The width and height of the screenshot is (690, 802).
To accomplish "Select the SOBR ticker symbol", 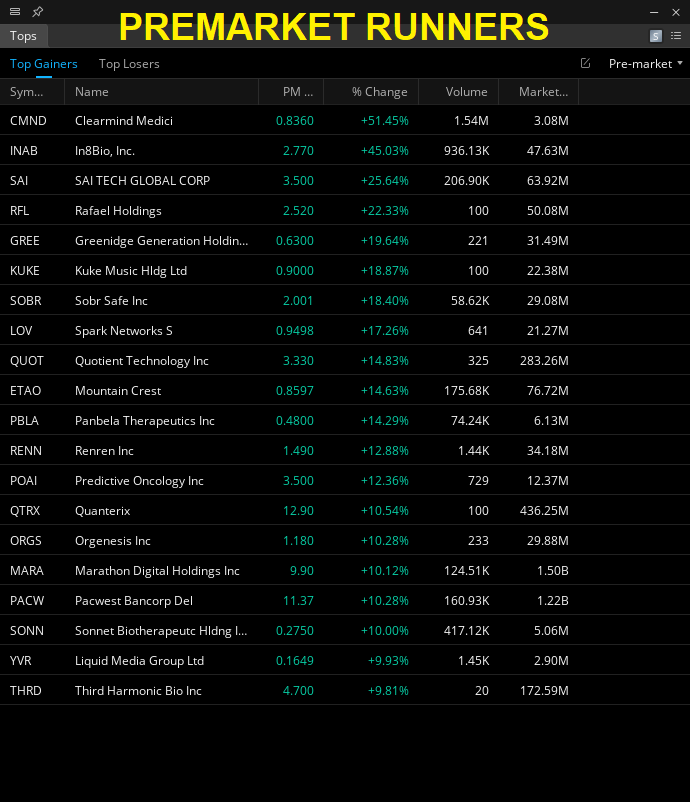I will click(x=26, y=301).
